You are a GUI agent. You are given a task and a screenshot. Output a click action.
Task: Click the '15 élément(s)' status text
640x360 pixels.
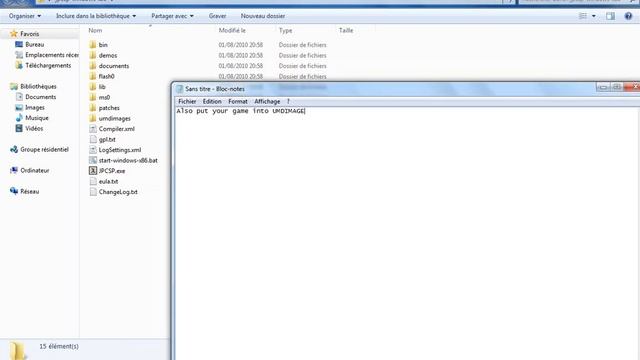point(59,346)
